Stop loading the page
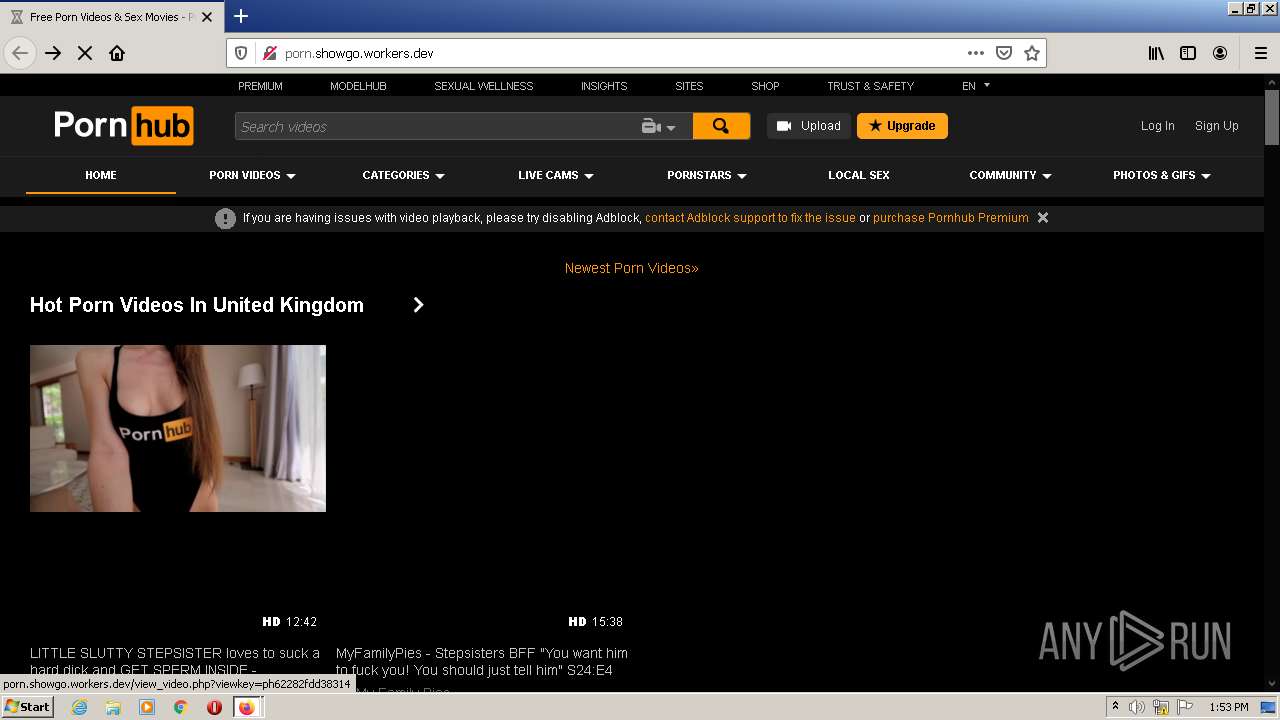 (x=85, y=53)
